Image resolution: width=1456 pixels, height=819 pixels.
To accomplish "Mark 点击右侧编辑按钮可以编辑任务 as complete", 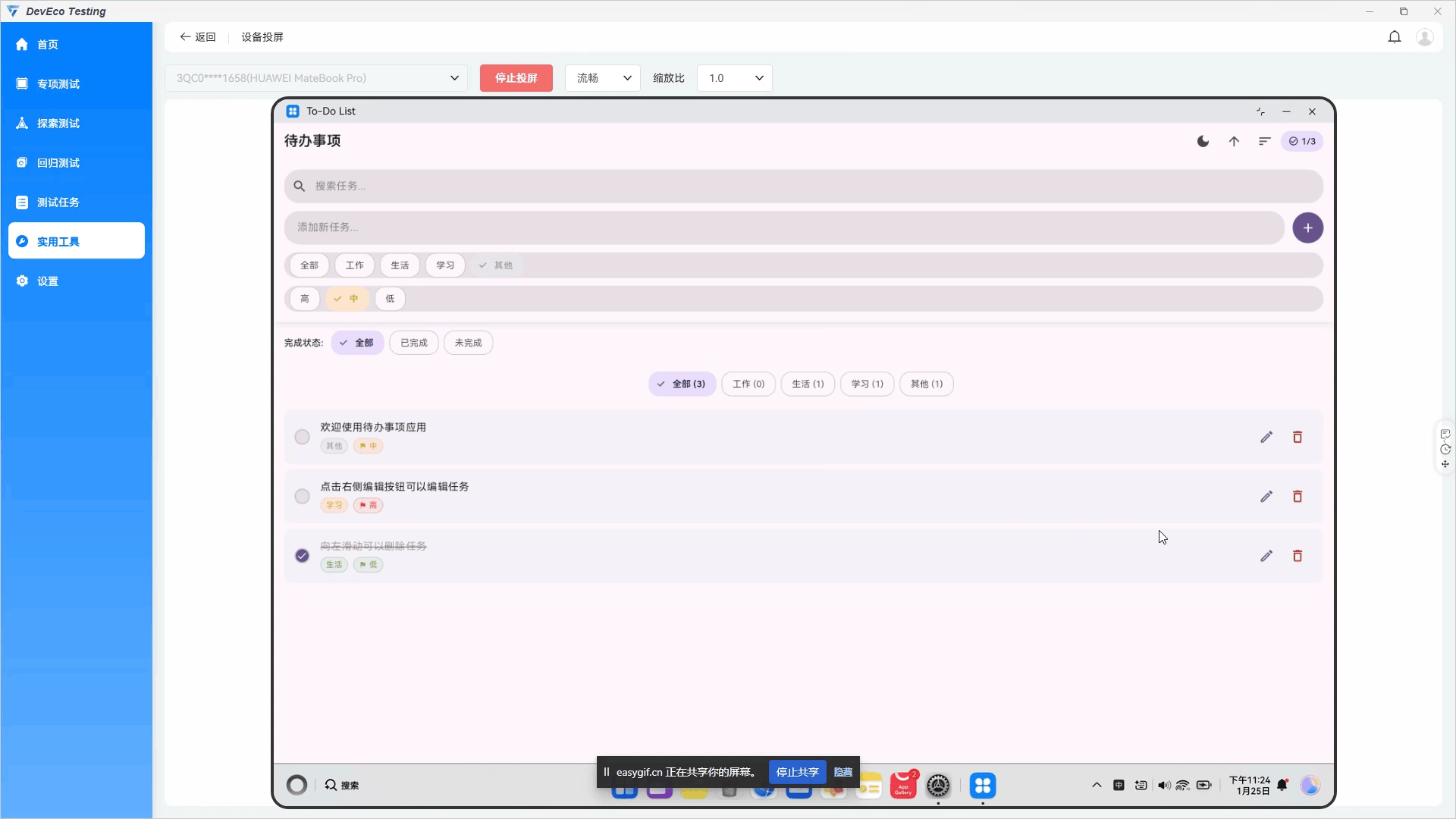I will (x=302, y=496).
